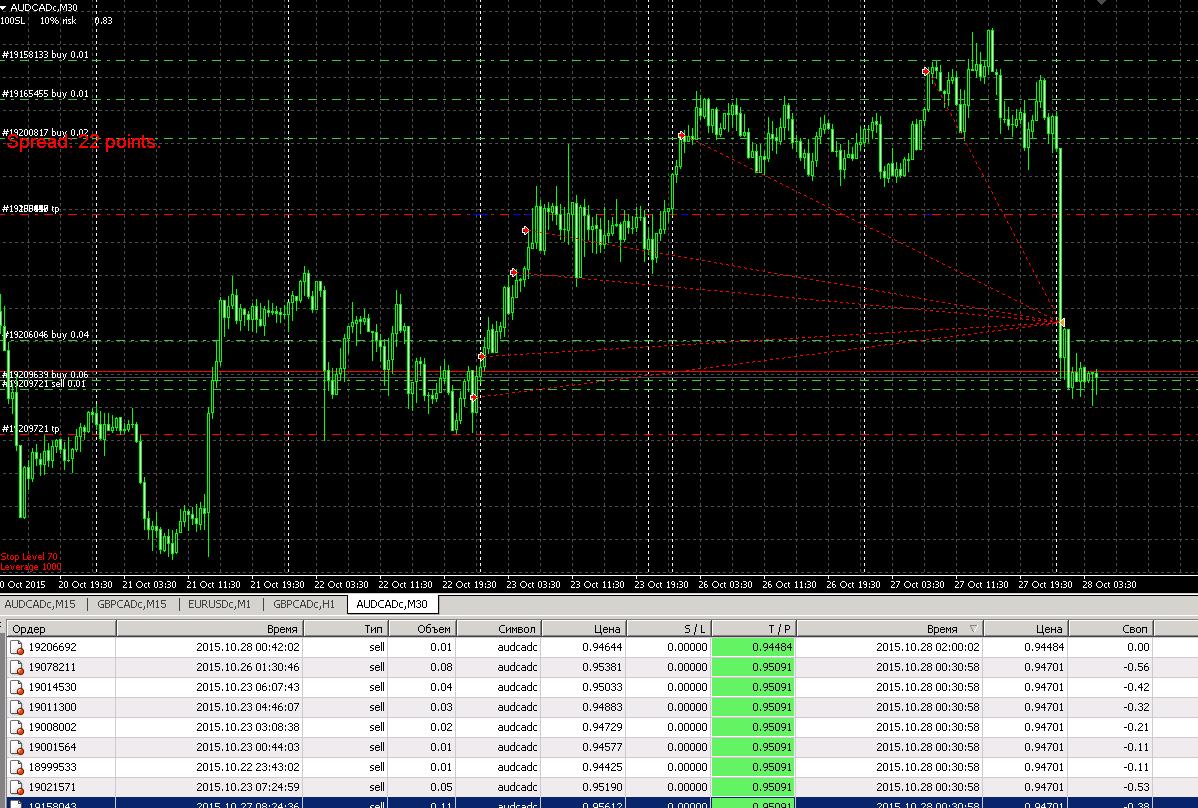1198x808 pixels.
Task: Click the #19209721 sell 0.01 order label
Action: pyautogui.click(x=44, y=383)
